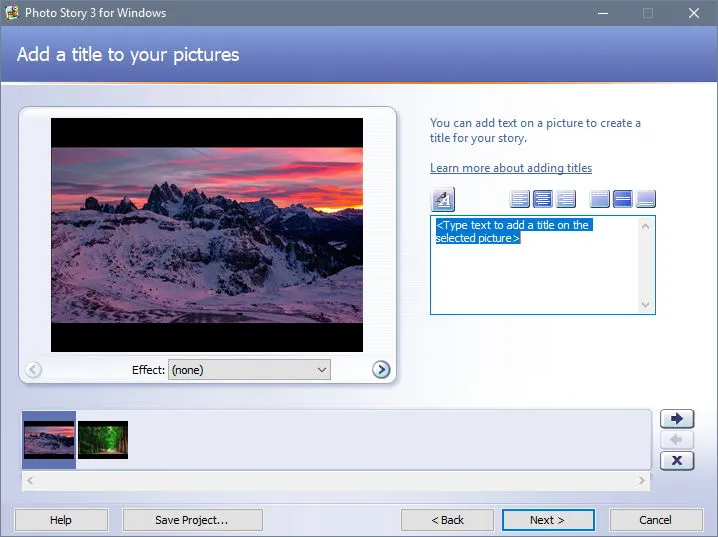Go to the previous picture arrow
This screenshot has height=537, width=718.
(33, 369)
